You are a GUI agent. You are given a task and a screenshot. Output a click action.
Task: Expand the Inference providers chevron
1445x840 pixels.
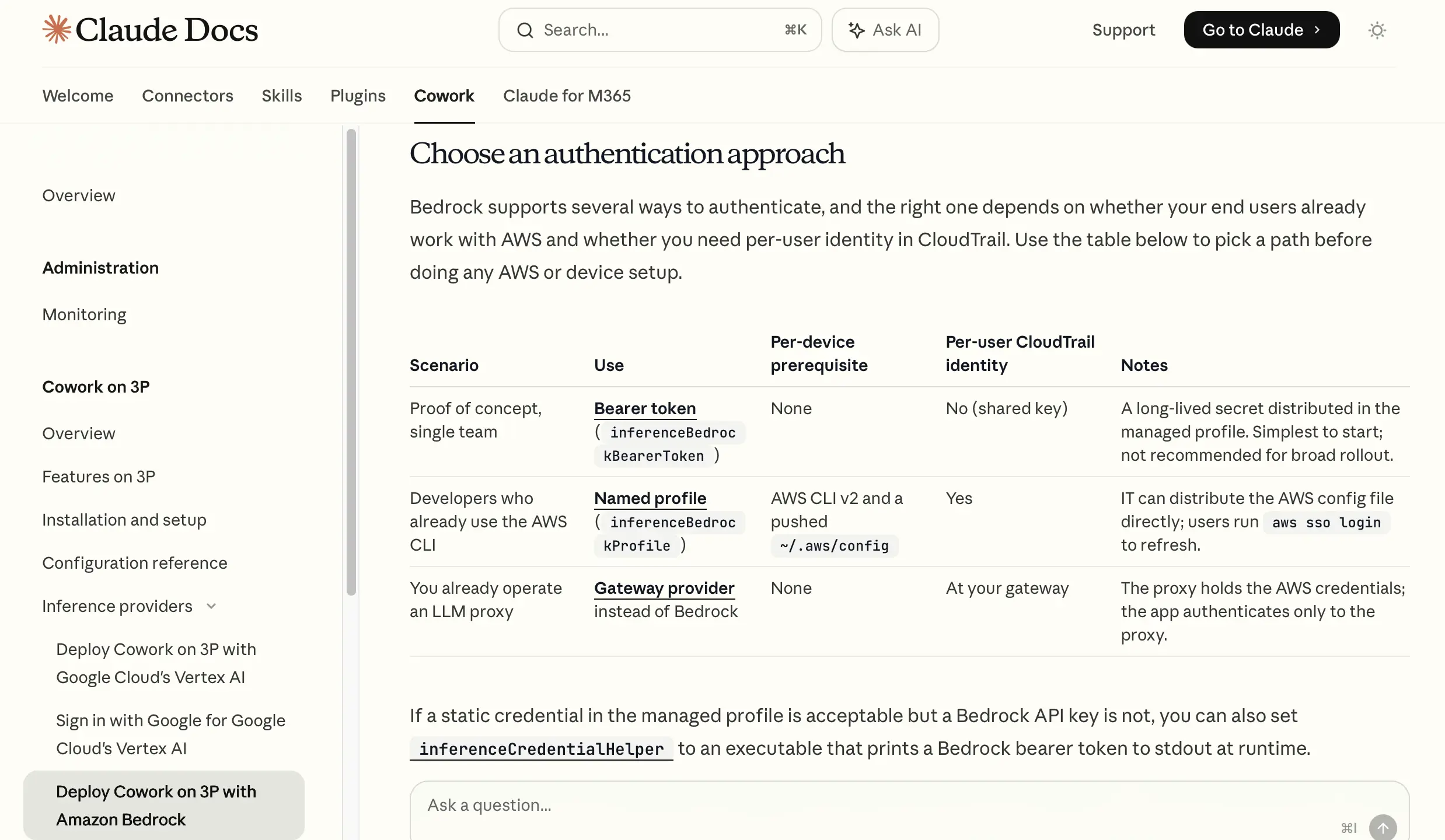tap(211, 607)
